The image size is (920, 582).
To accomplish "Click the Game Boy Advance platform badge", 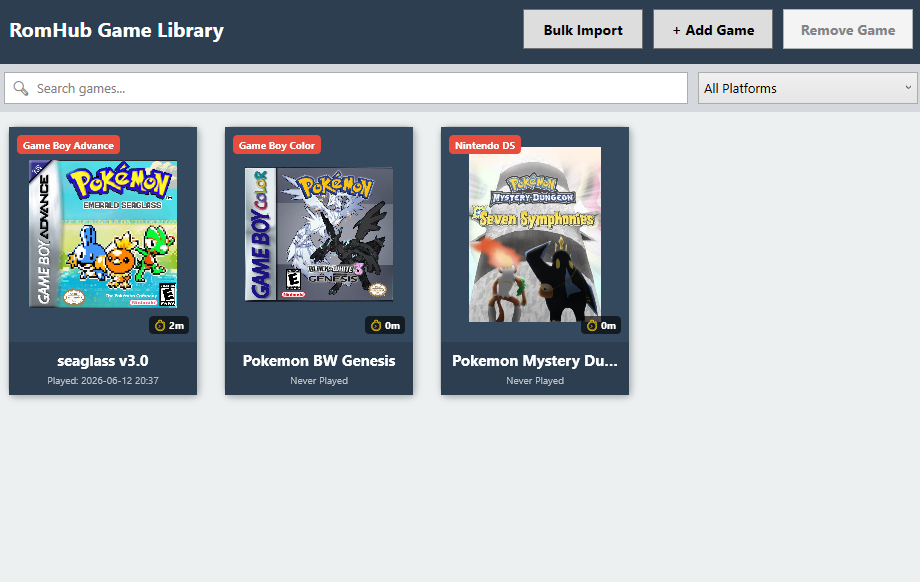I will tap(68, 146).
